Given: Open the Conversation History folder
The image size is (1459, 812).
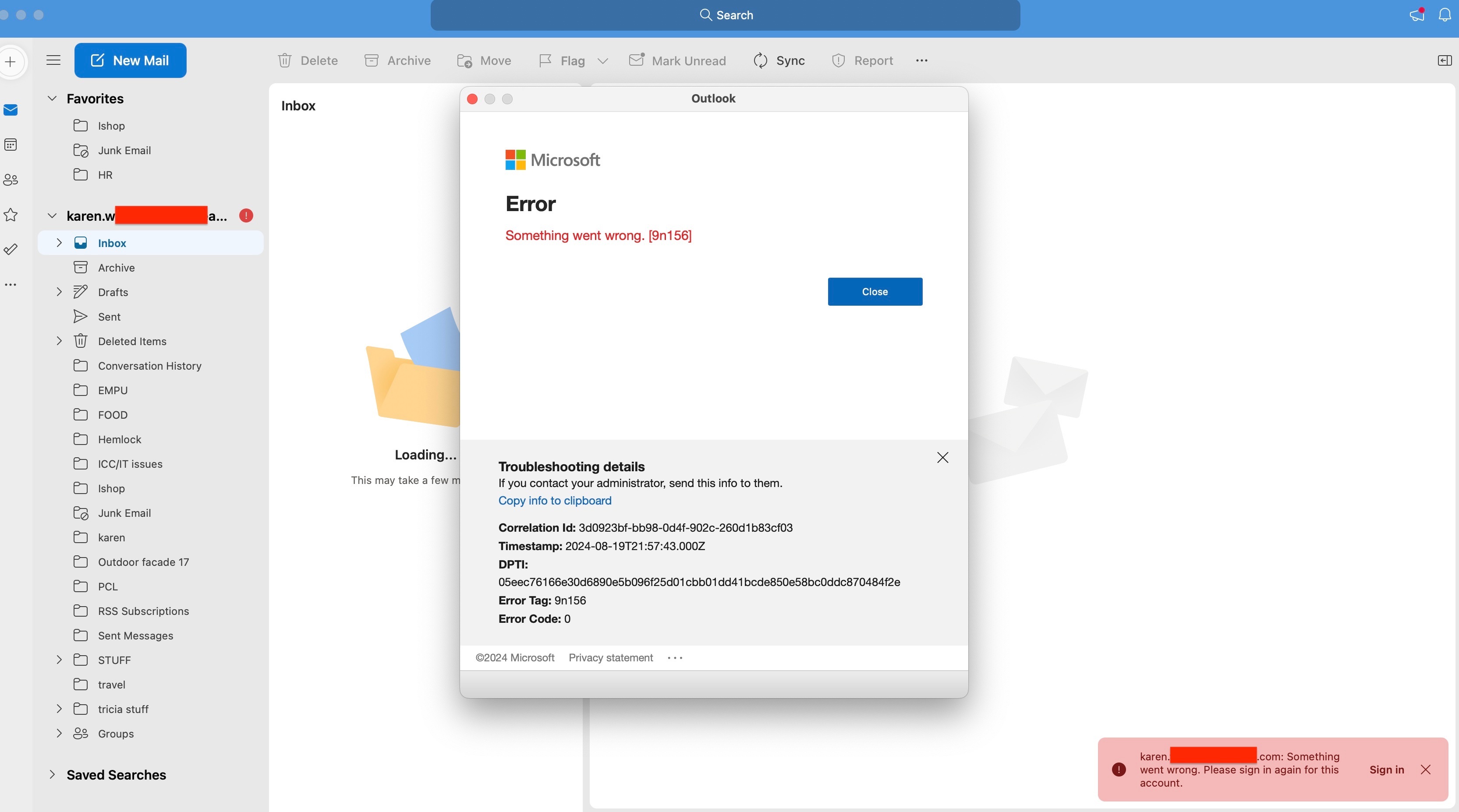Looking at the screenshot, I should pos(149,365).
